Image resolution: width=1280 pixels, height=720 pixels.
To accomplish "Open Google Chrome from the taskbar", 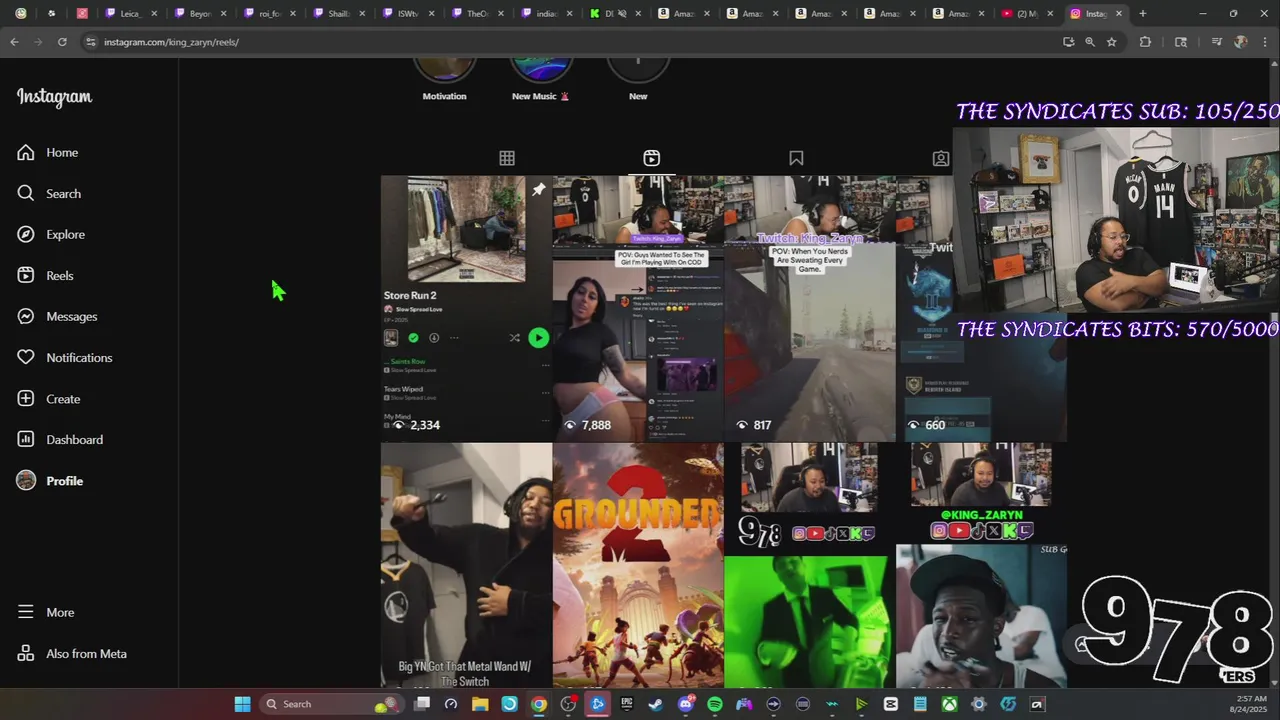I will [x=539, y=704].
